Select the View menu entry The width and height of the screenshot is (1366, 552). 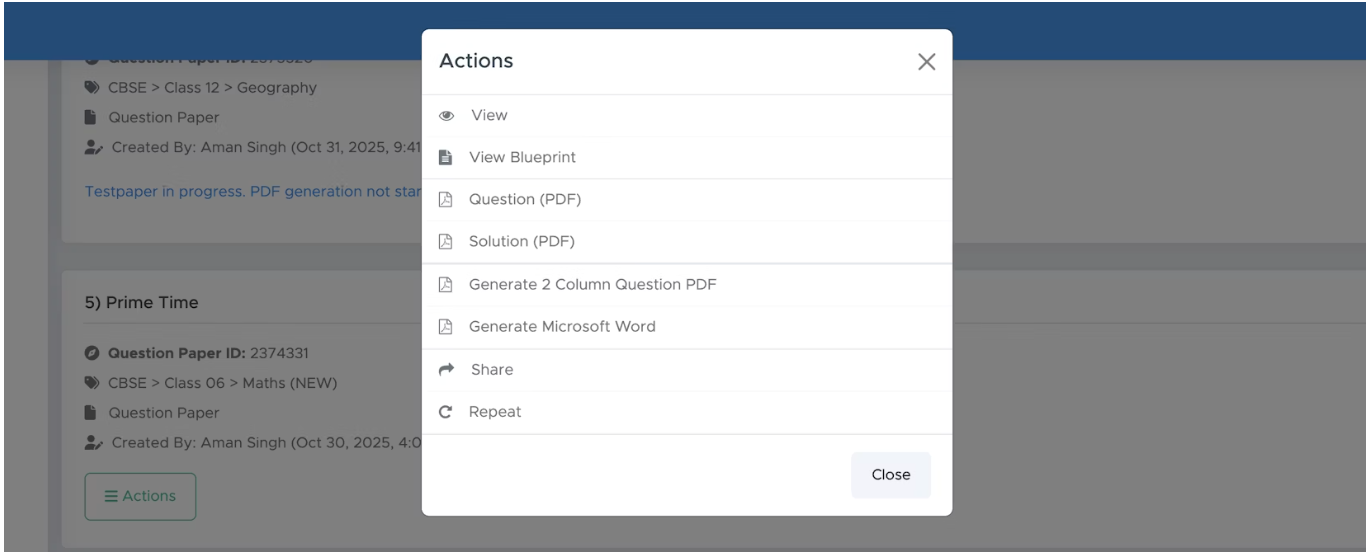click(489, 116)
